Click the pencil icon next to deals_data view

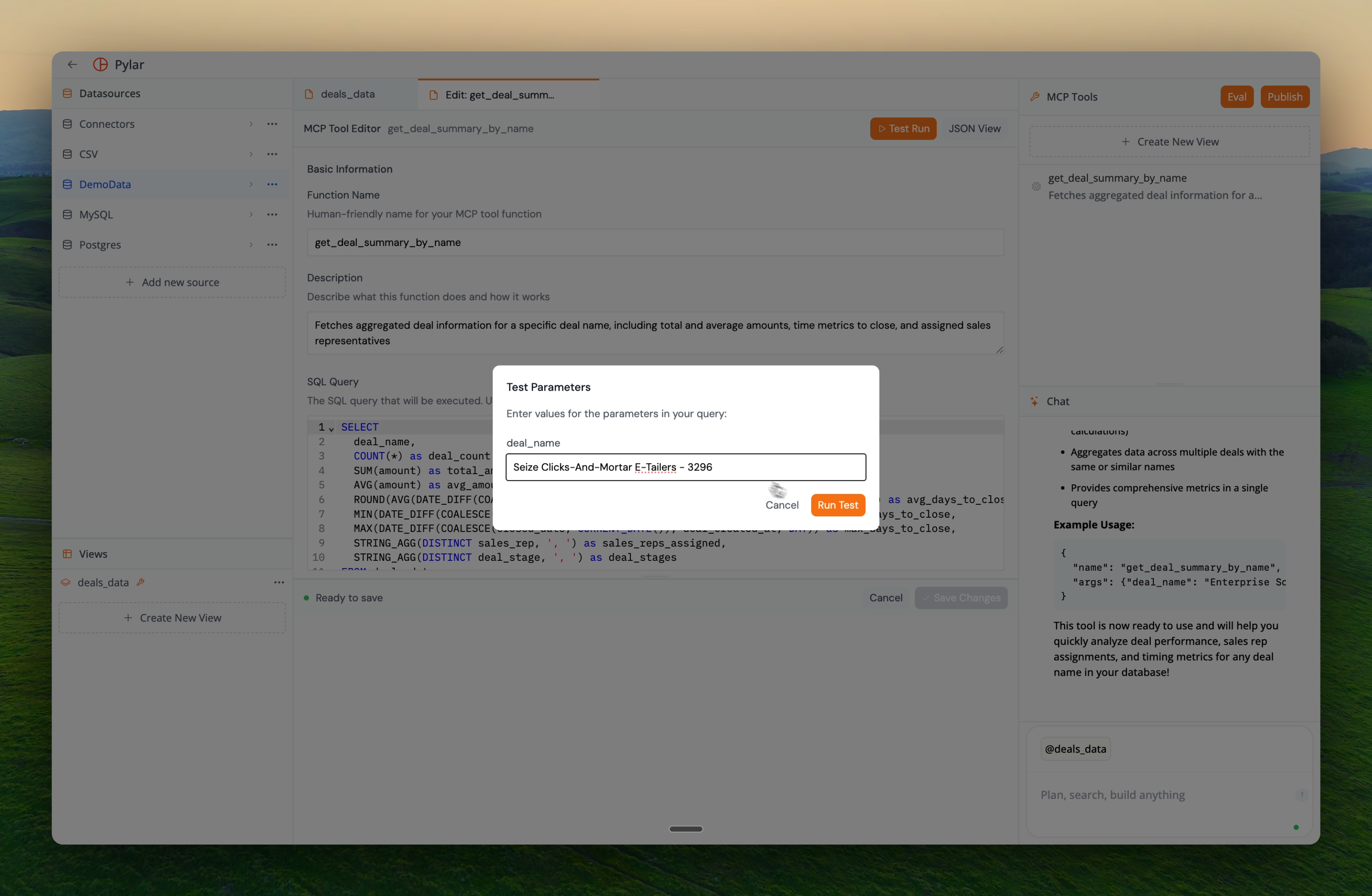coord(141,582)
